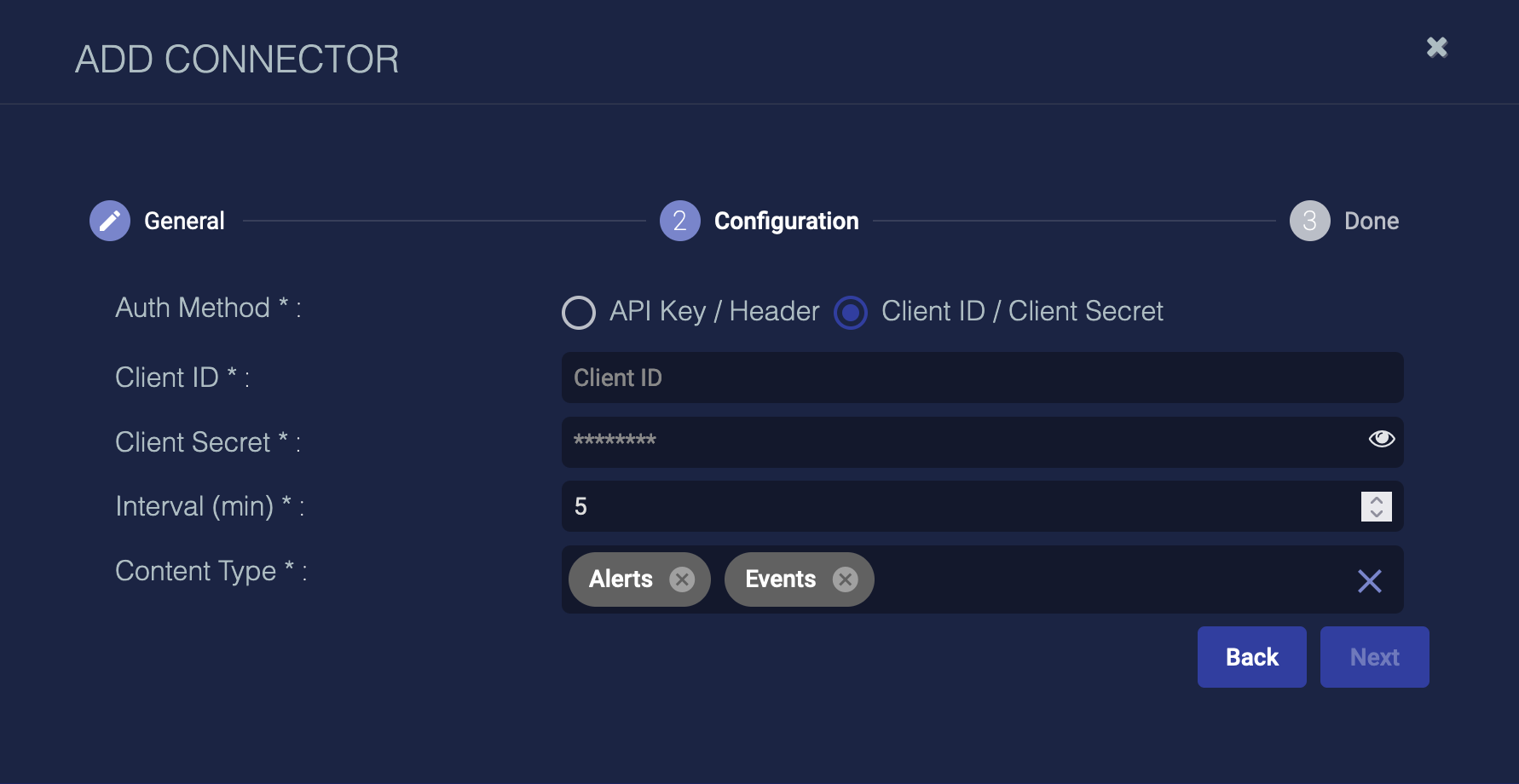
Task: Click the Configuration step label
Action: [786, 221]
